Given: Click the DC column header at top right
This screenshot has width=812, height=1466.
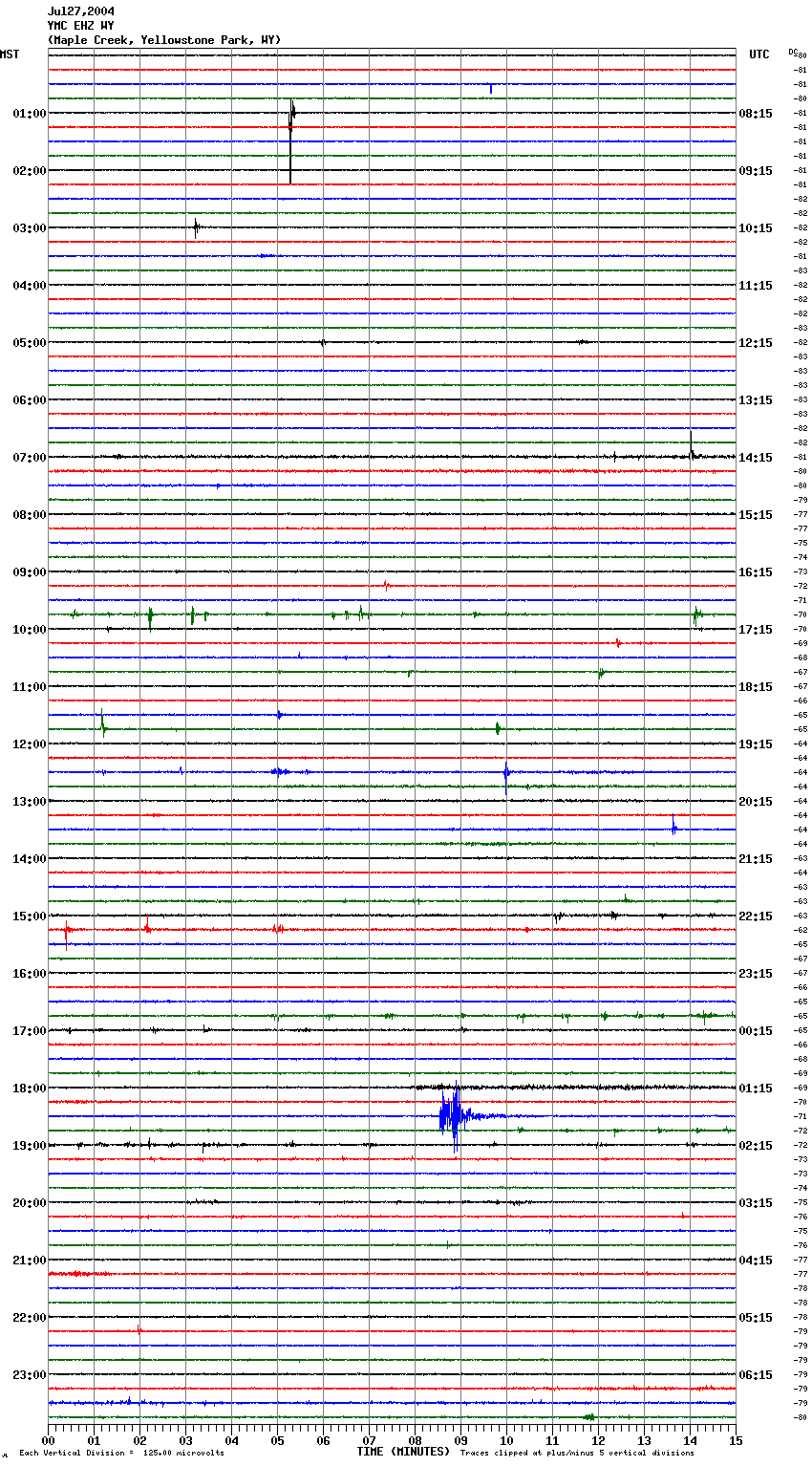Looking at the screenshot, I should click(x=793, y=52).
